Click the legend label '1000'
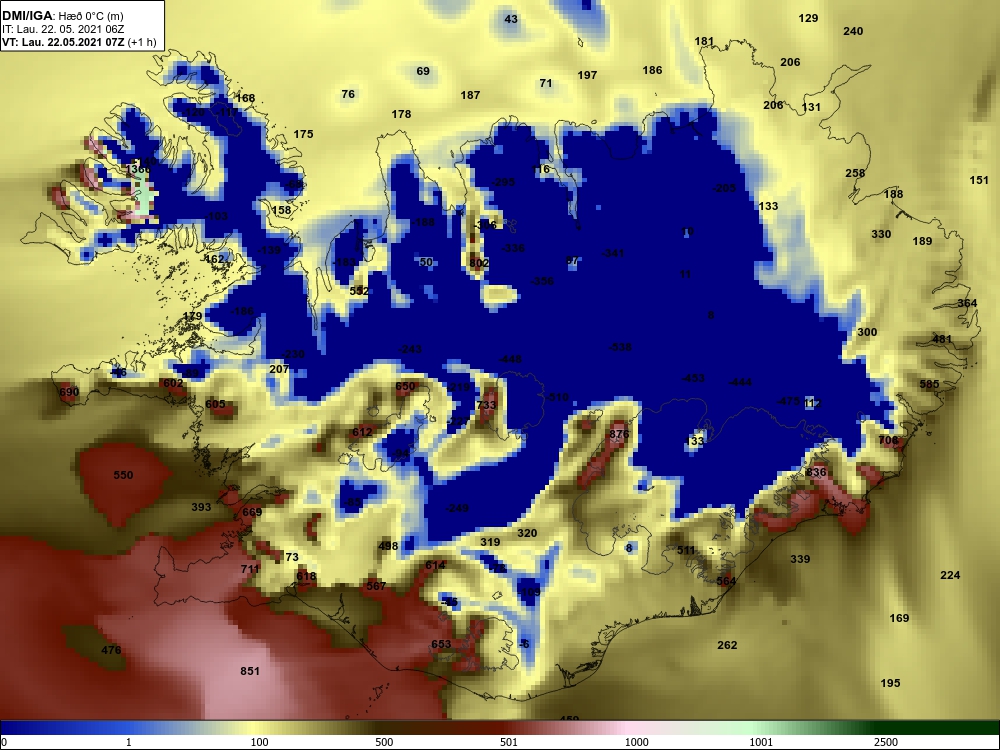The height and width of the screenshot is (750, 1000). (636, 742)
